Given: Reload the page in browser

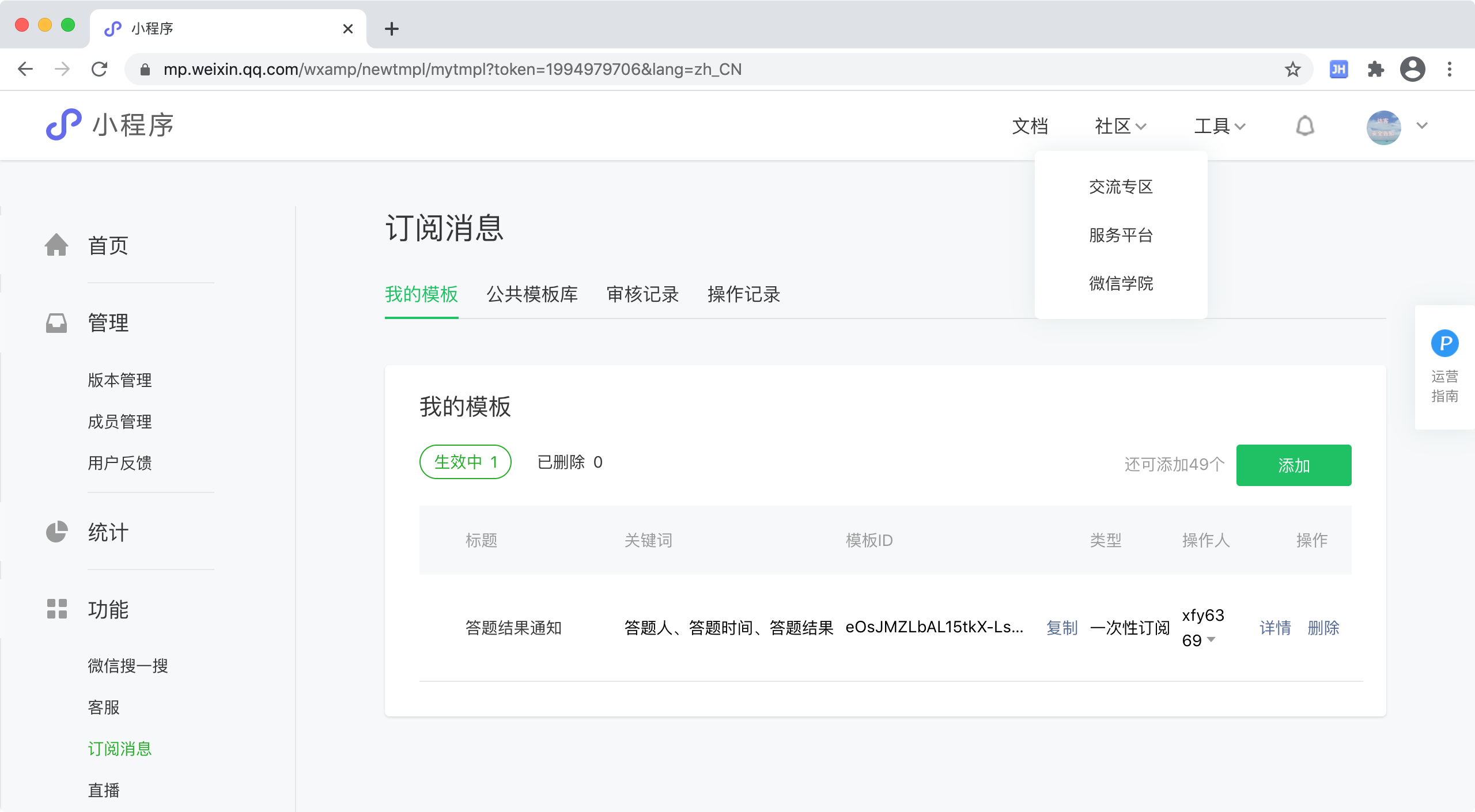Looking at the screenshot, I should 100,70.
